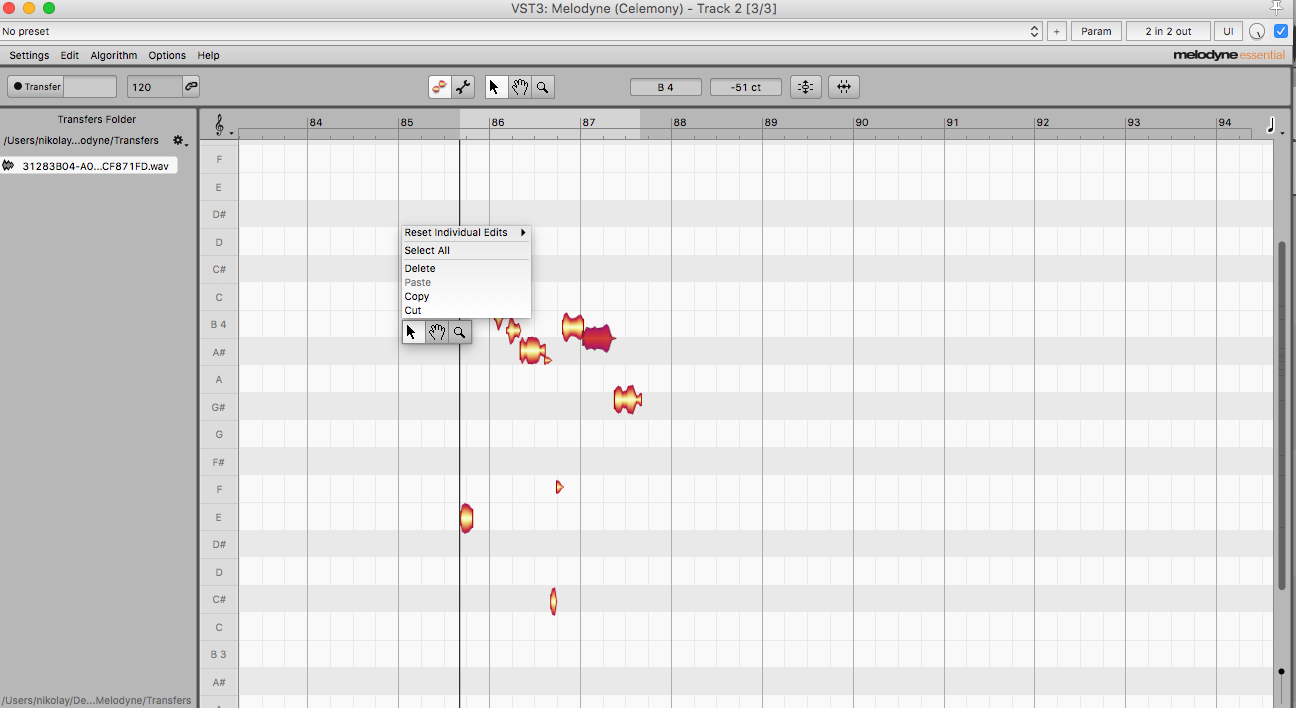This screenshot has height=708, width=1296.
Task: Open the No preset selector arrows
Action: 1035,32
